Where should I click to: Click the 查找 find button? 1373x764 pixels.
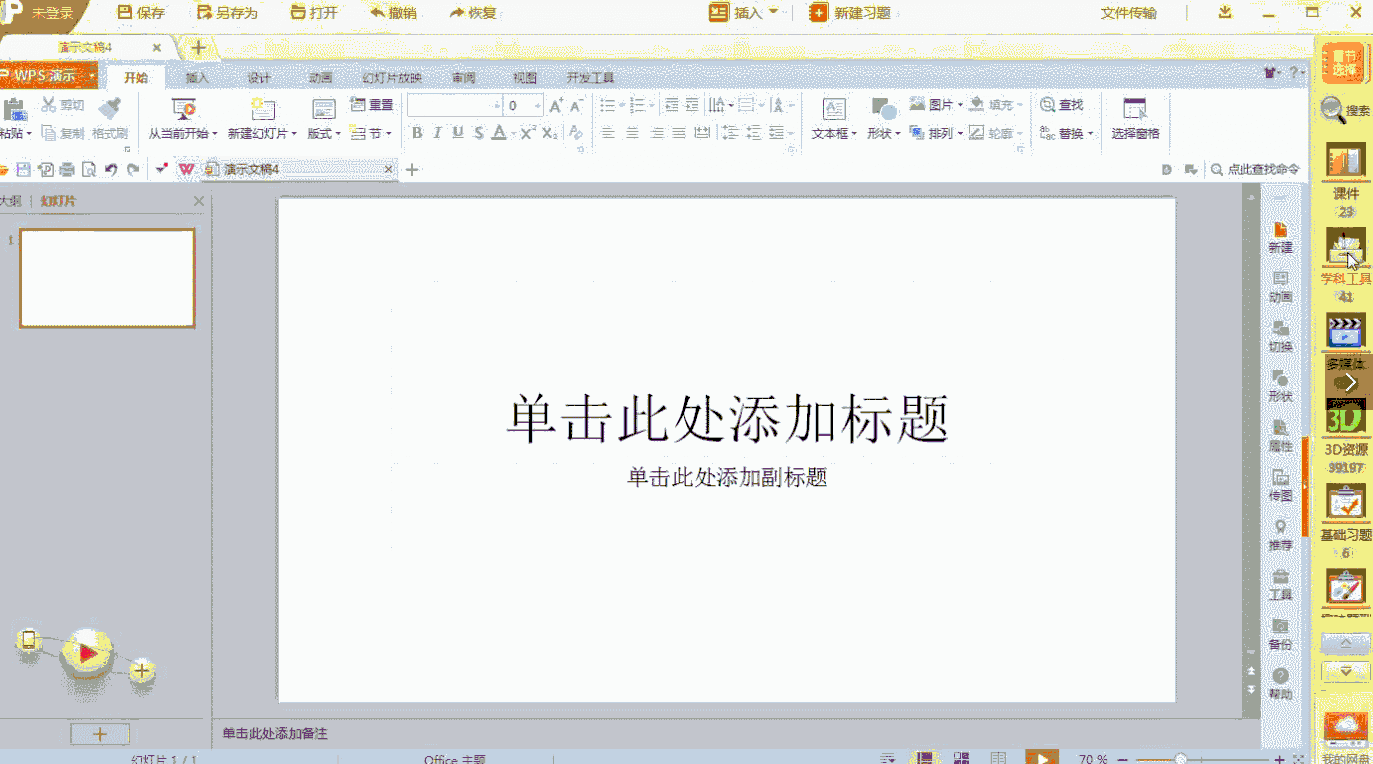tap(1062, 105)
